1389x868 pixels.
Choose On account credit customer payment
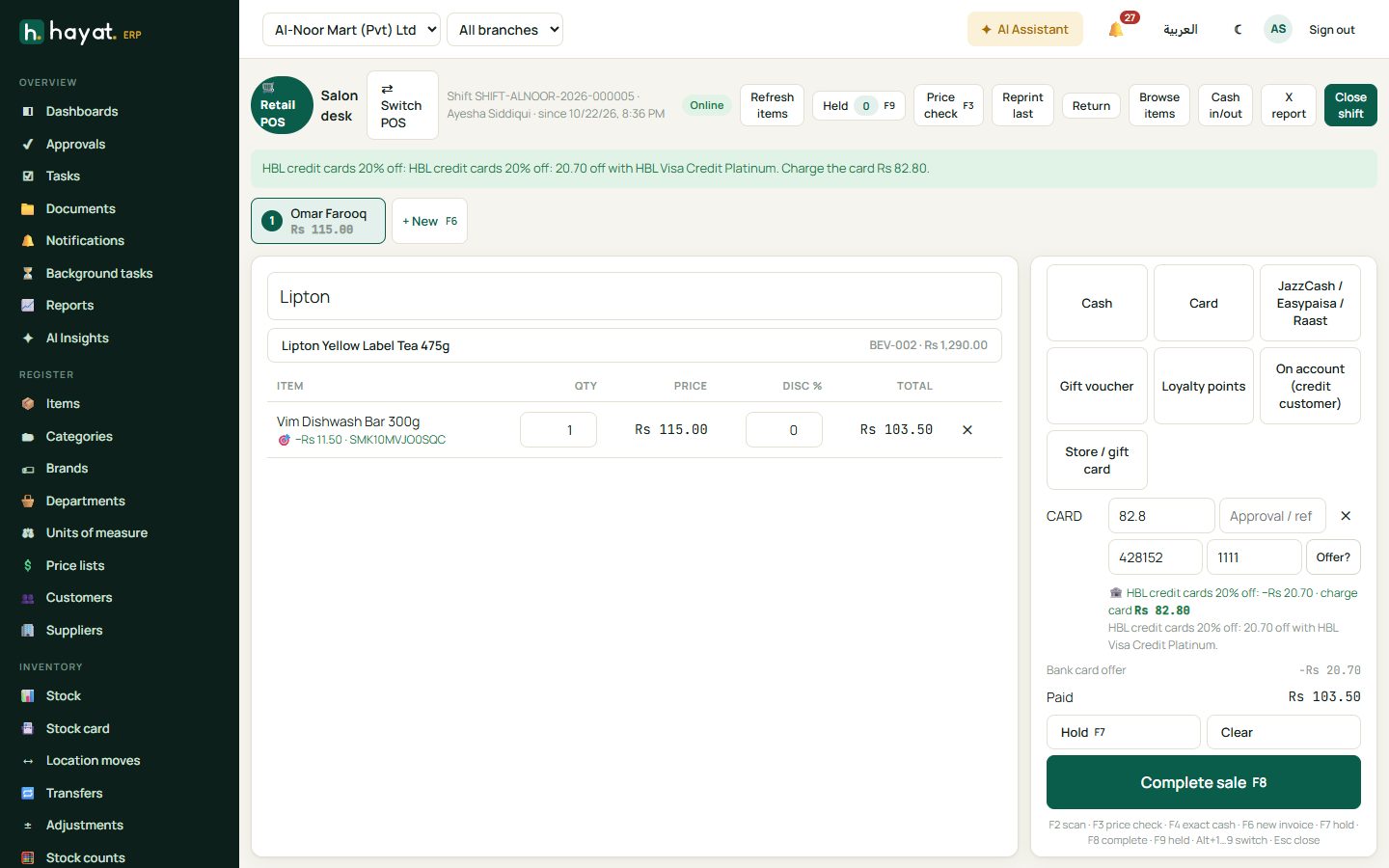(x=1310, y=386)
